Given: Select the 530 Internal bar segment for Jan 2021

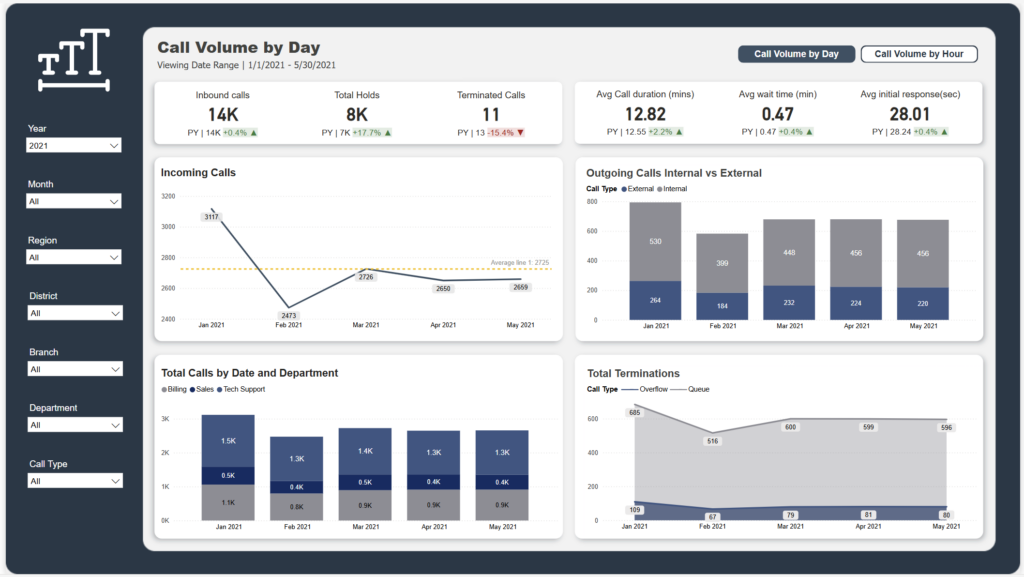Looking at the screenshot, I should (655, 241).
